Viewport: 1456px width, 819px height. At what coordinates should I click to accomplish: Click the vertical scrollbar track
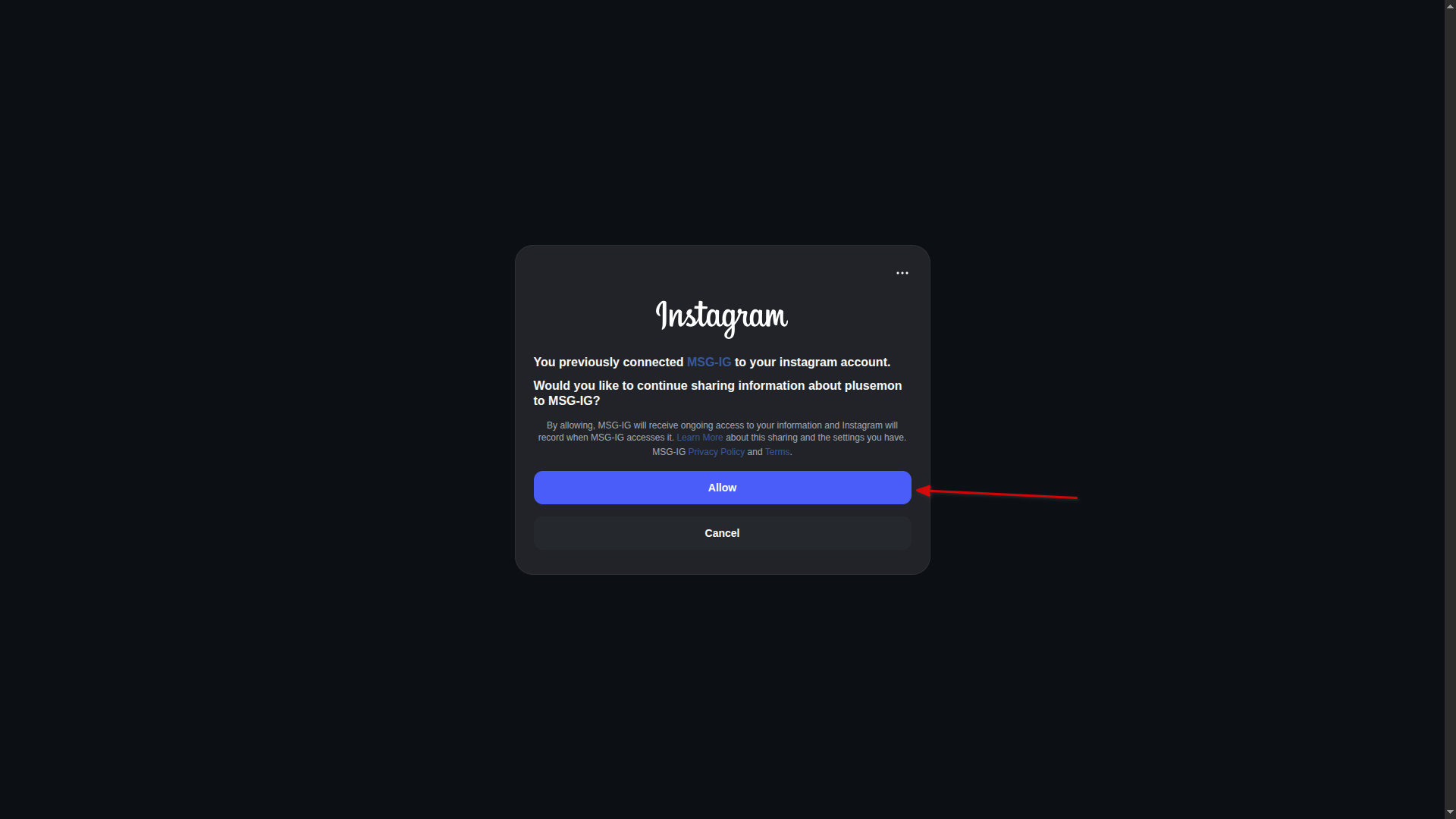point(1450,409)
